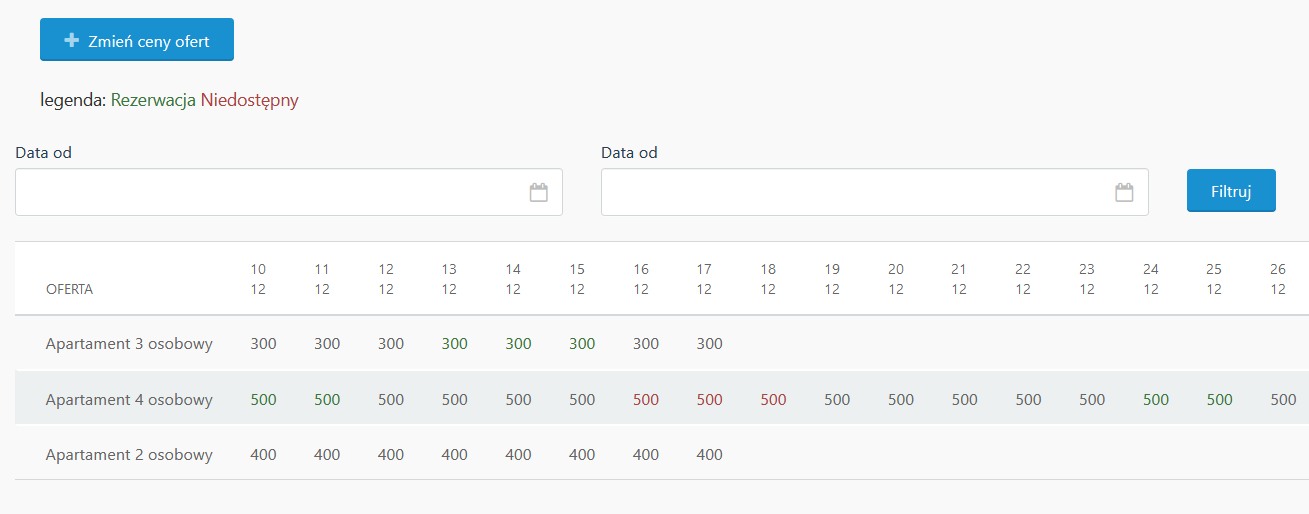Viewport: 1309px width, 514px height.
Task: Click green 300 price under 13 12
Action: tap(454, 344)
